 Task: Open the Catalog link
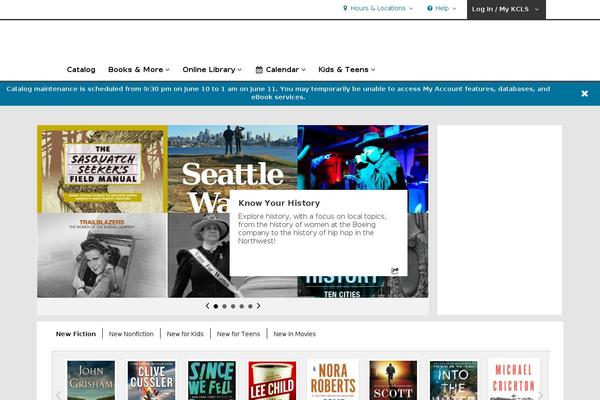click(x=81, y=70)
